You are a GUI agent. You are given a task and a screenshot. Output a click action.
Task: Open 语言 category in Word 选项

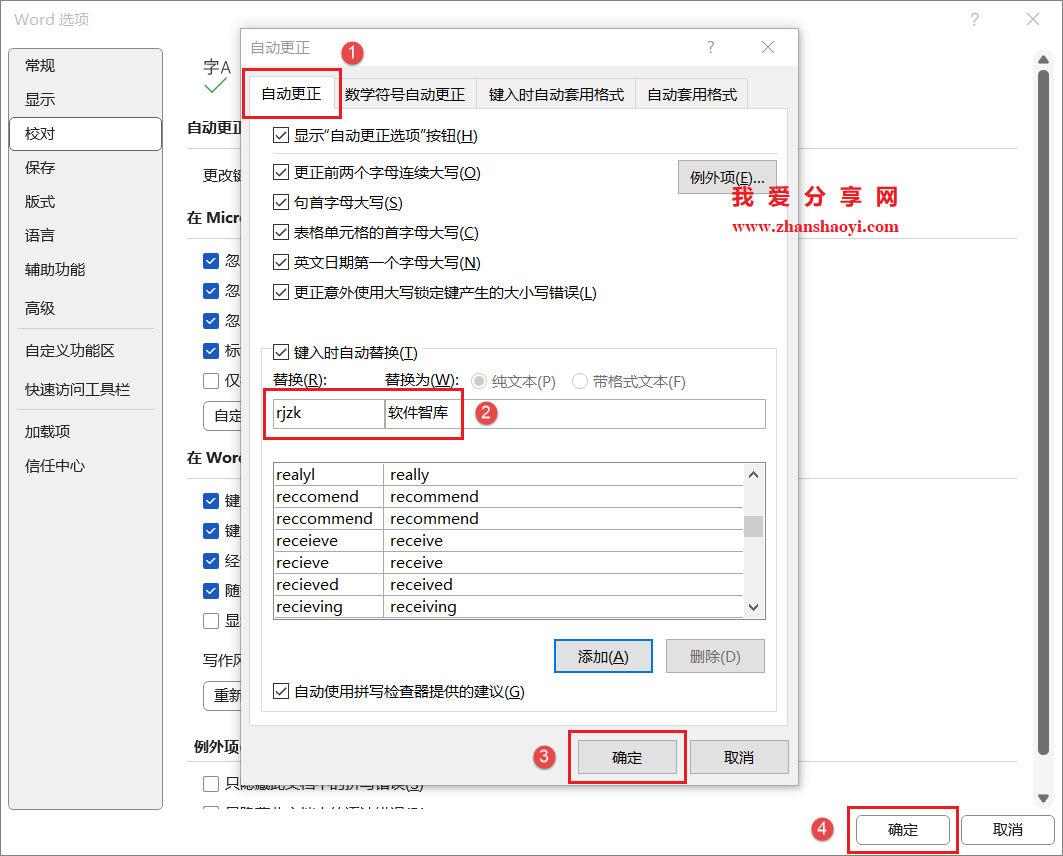85,235
